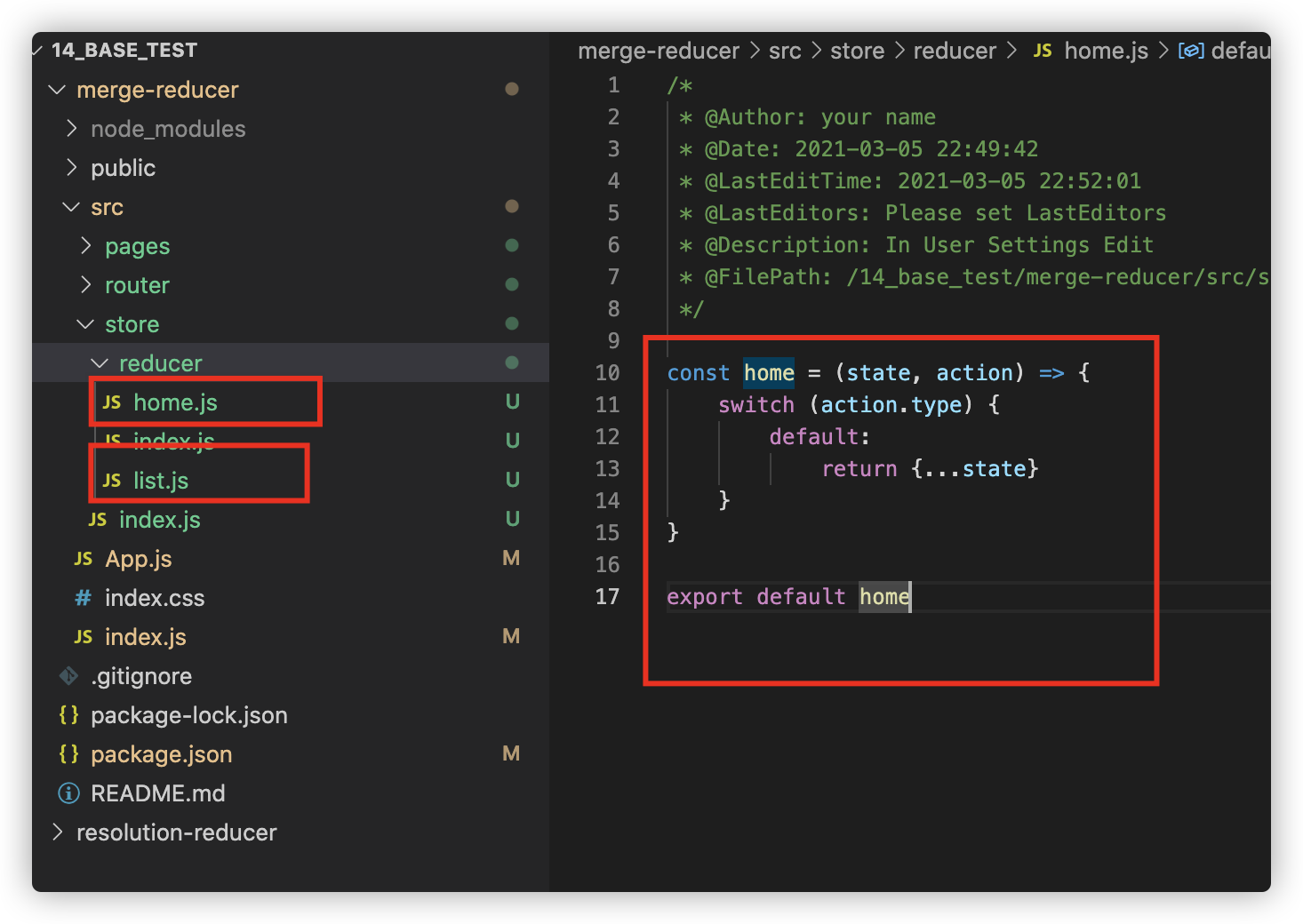Open App.js file
The width and height of the screenshot is (1303, 924).
[x=139, y=559]
